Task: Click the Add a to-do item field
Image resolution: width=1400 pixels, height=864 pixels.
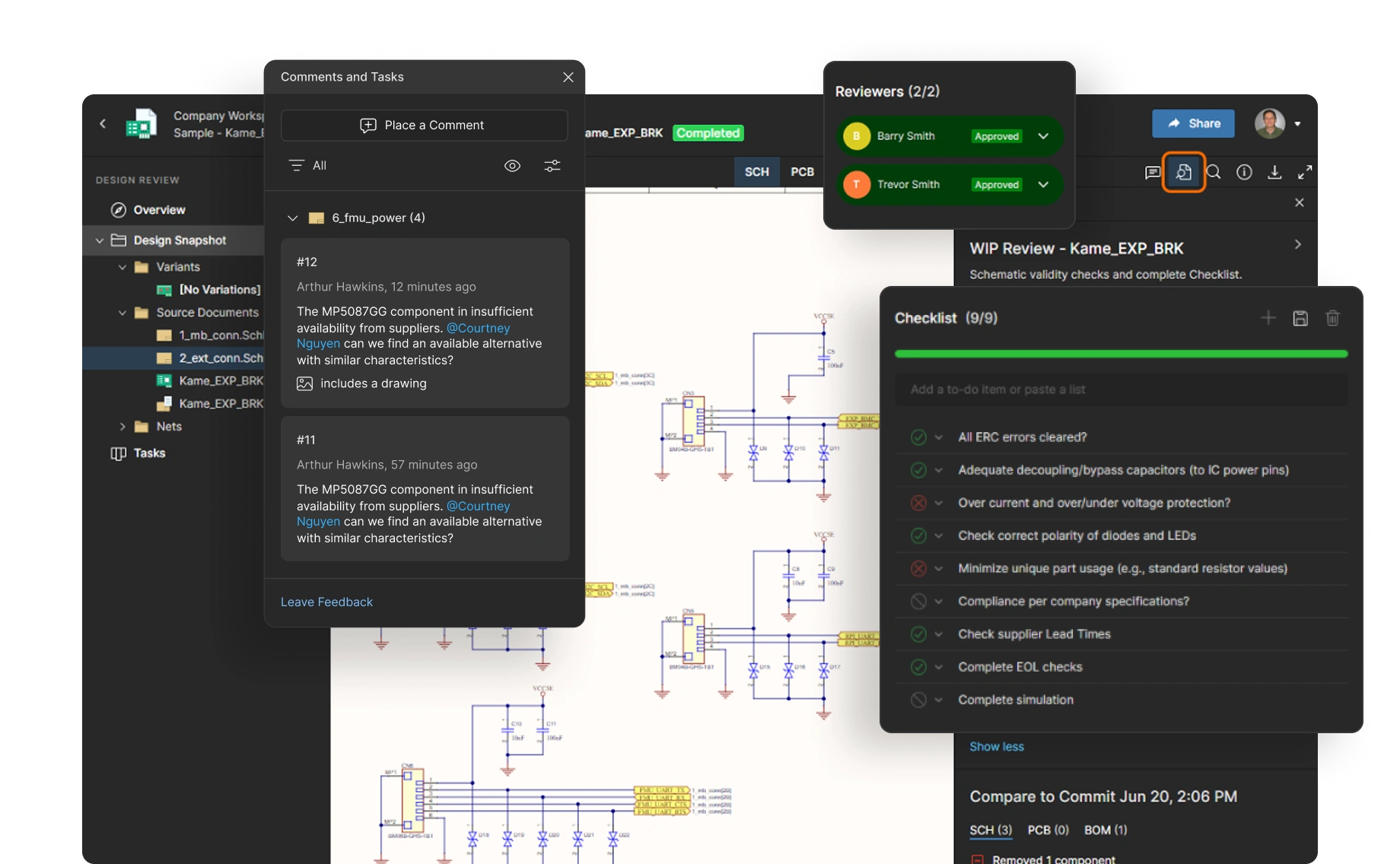Action: [1121, 389]
